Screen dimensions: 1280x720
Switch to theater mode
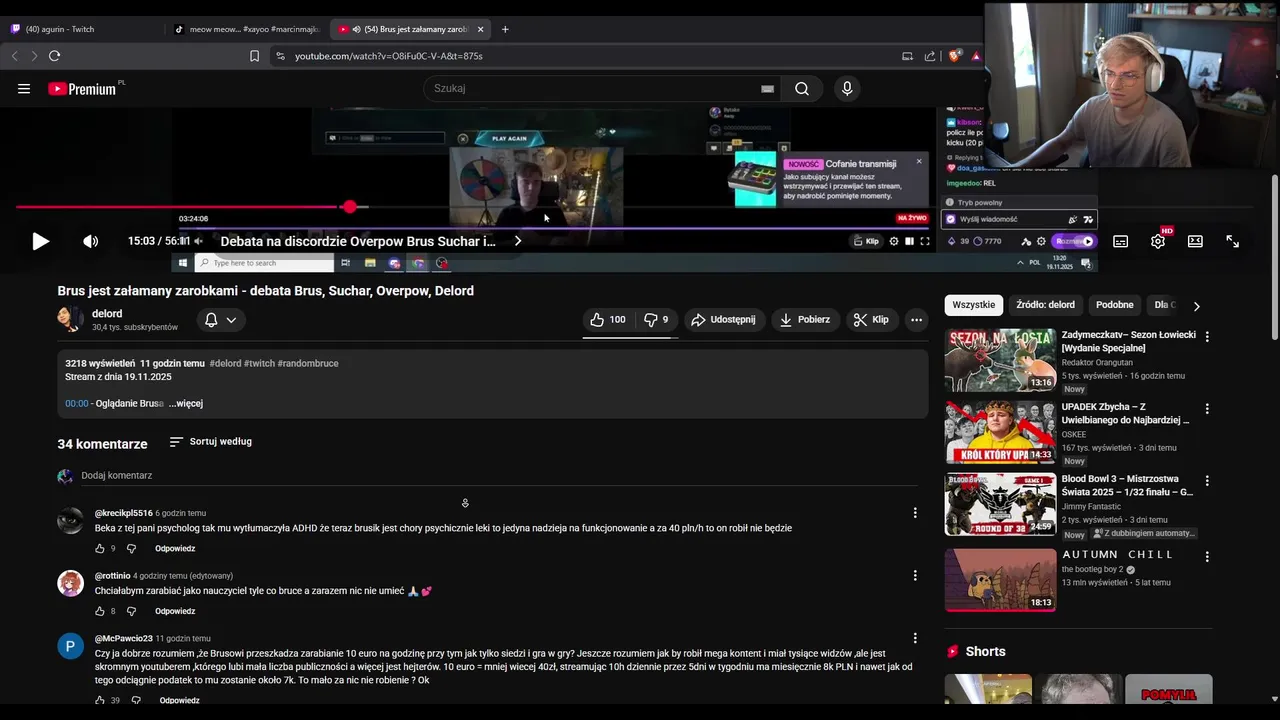(1195, 241)
